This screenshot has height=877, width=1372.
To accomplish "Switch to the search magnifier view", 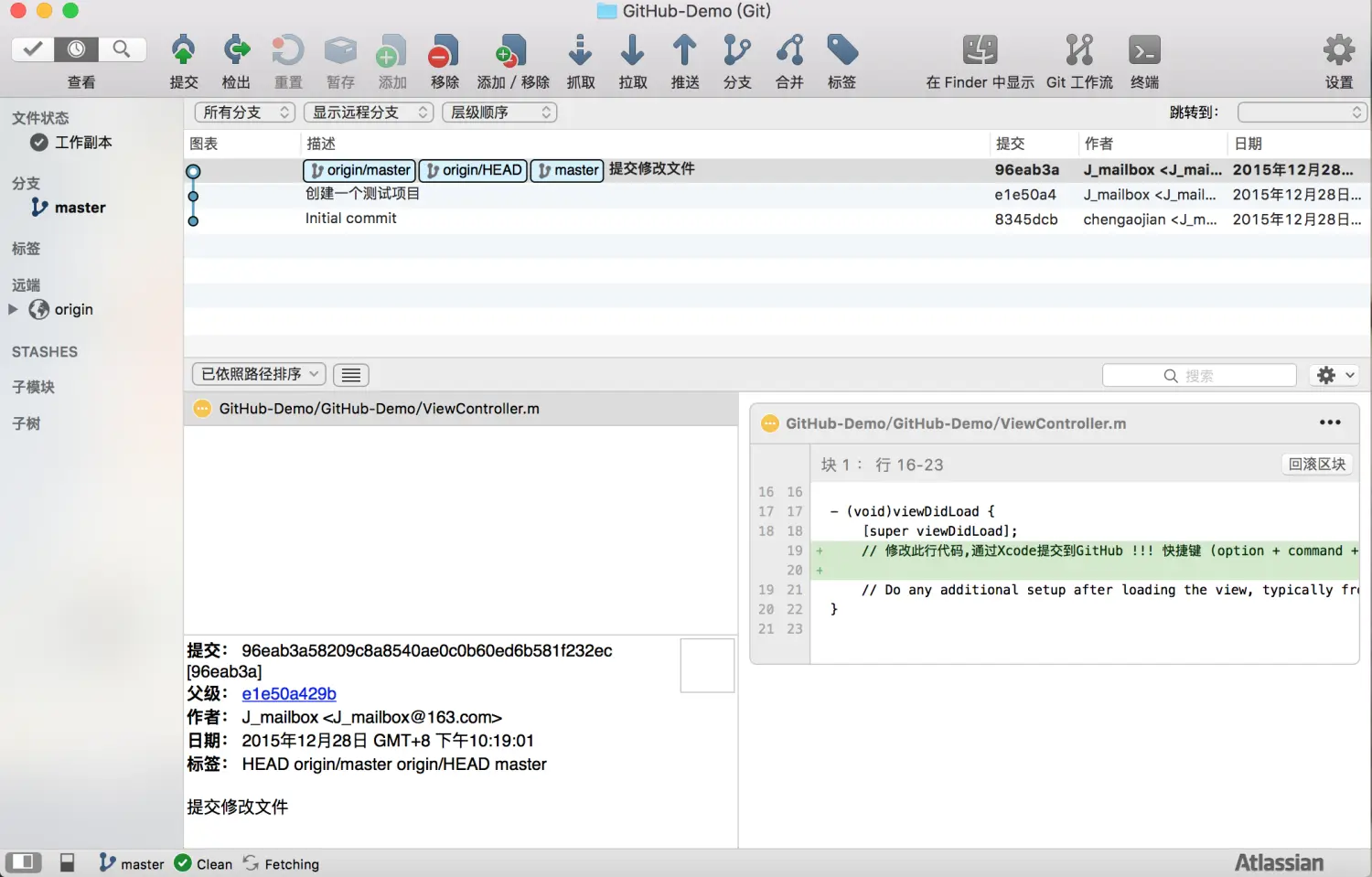I will click(122, 48).
